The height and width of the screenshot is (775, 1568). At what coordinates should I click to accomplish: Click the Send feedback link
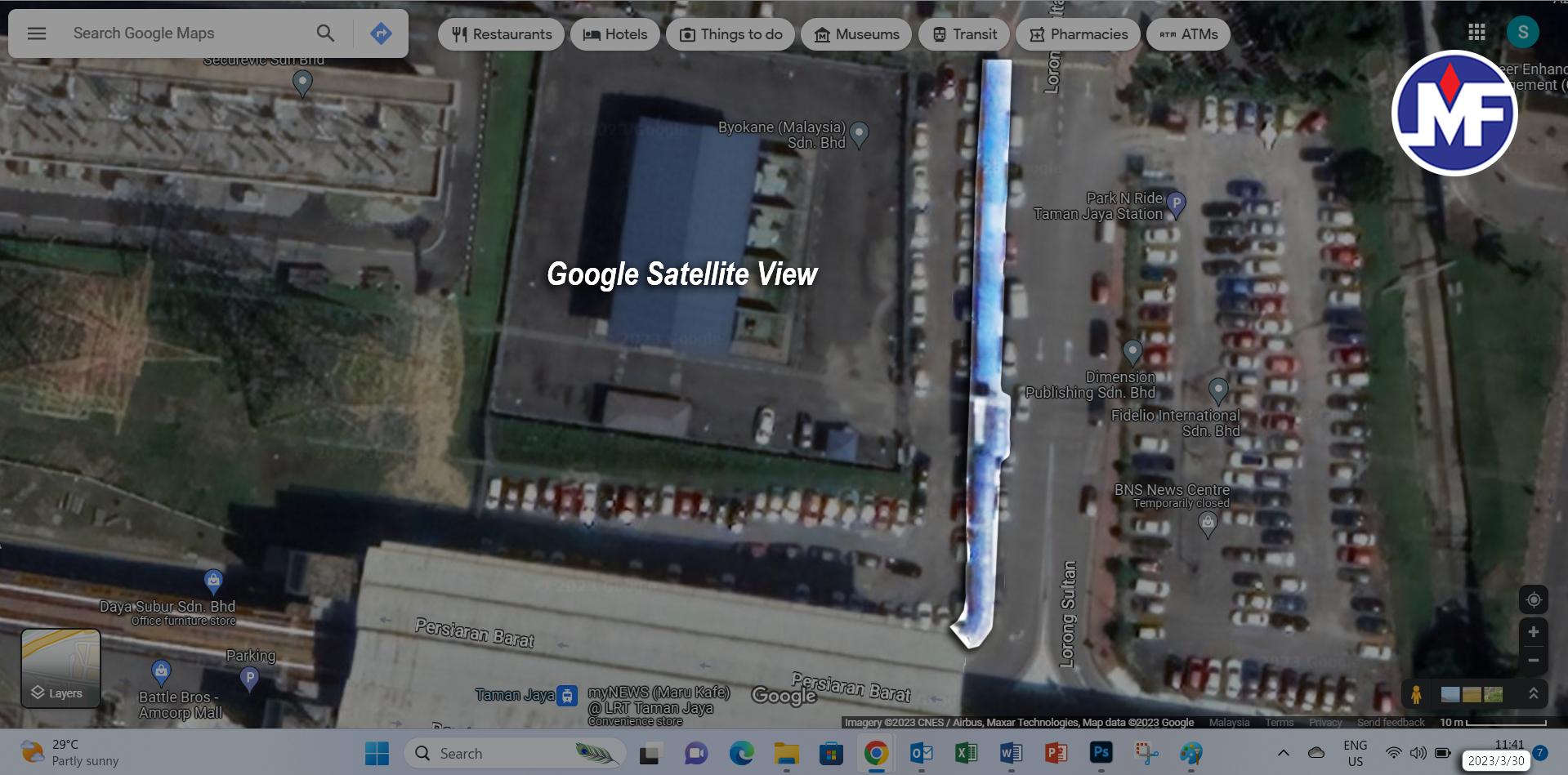(1391, 723)
